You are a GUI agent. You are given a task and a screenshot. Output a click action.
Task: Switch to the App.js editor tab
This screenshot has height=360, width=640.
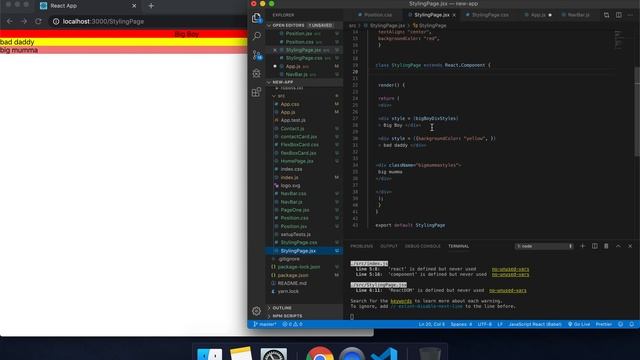tap(538, 15)
